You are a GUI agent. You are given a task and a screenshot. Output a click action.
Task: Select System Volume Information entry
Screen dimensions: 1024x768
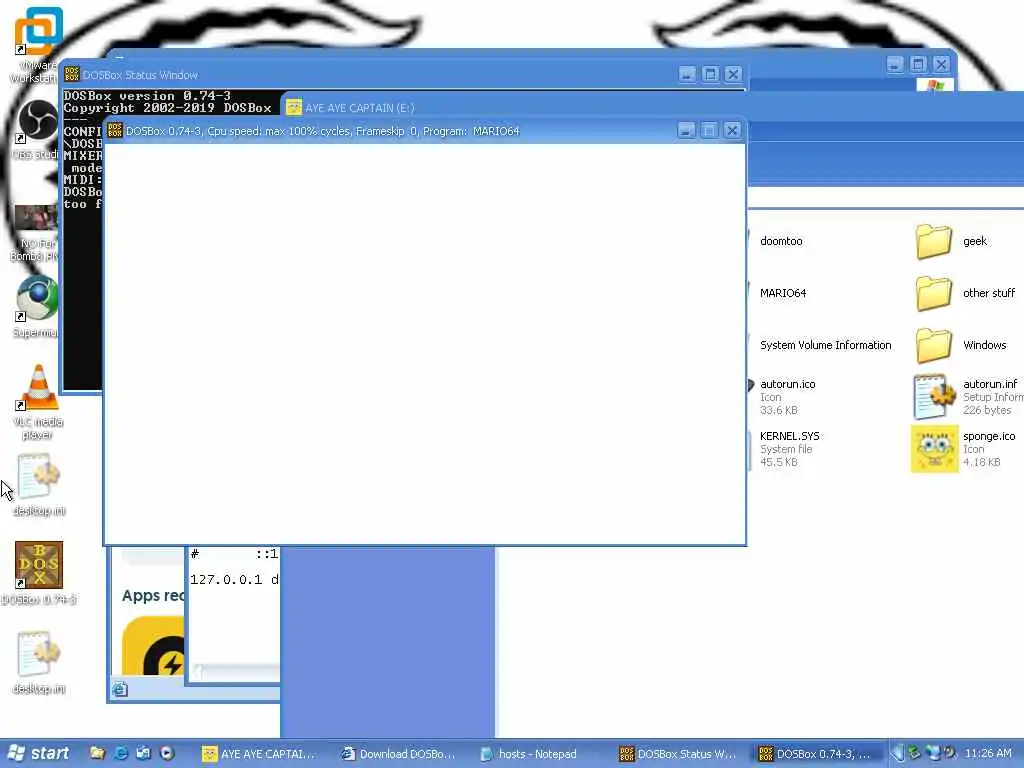click(825, 345)
